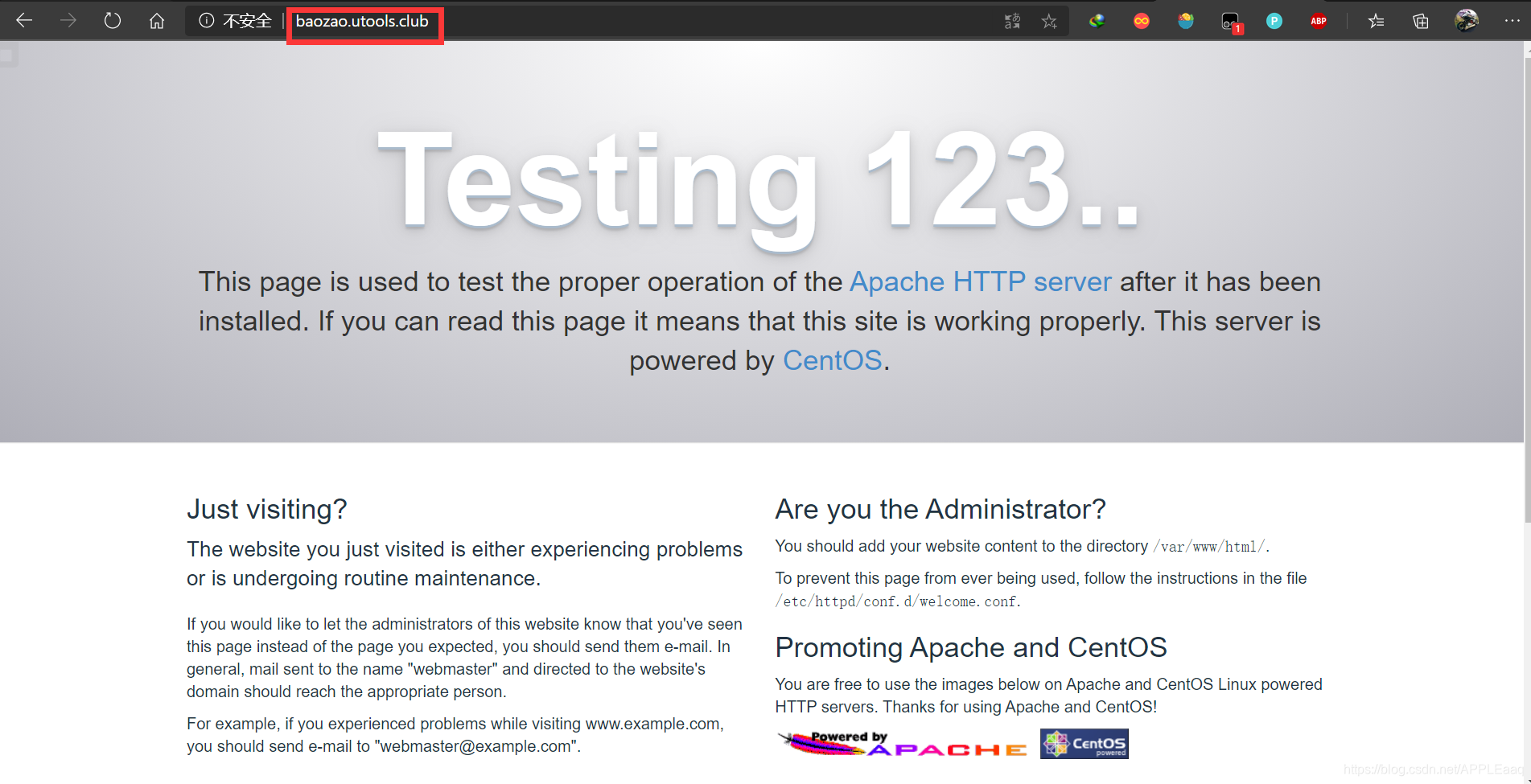Open the browser home page
1531x784 pixels.
(x=157, y=21)
